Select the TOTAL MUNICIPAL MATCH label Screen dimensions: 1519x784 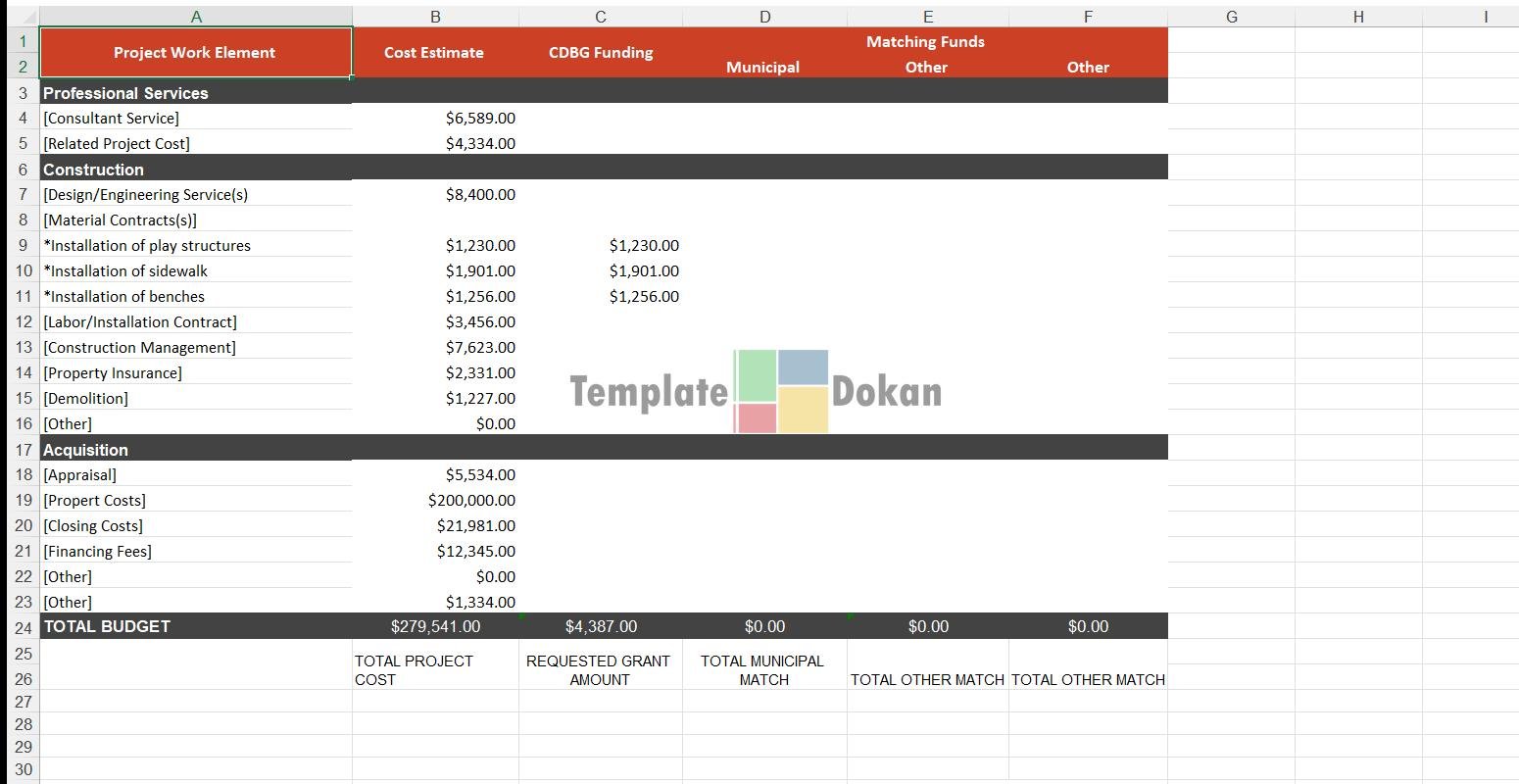(762, 670)
